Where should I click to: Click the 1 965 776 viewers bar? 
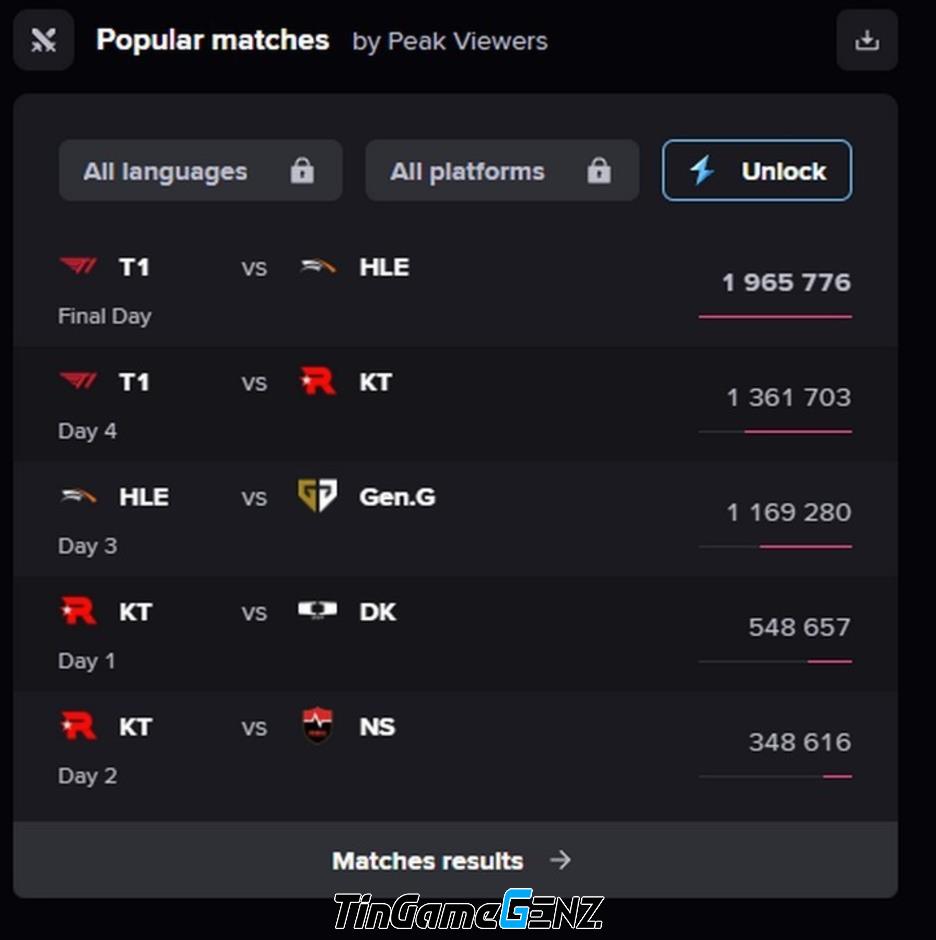click(775, 317)
